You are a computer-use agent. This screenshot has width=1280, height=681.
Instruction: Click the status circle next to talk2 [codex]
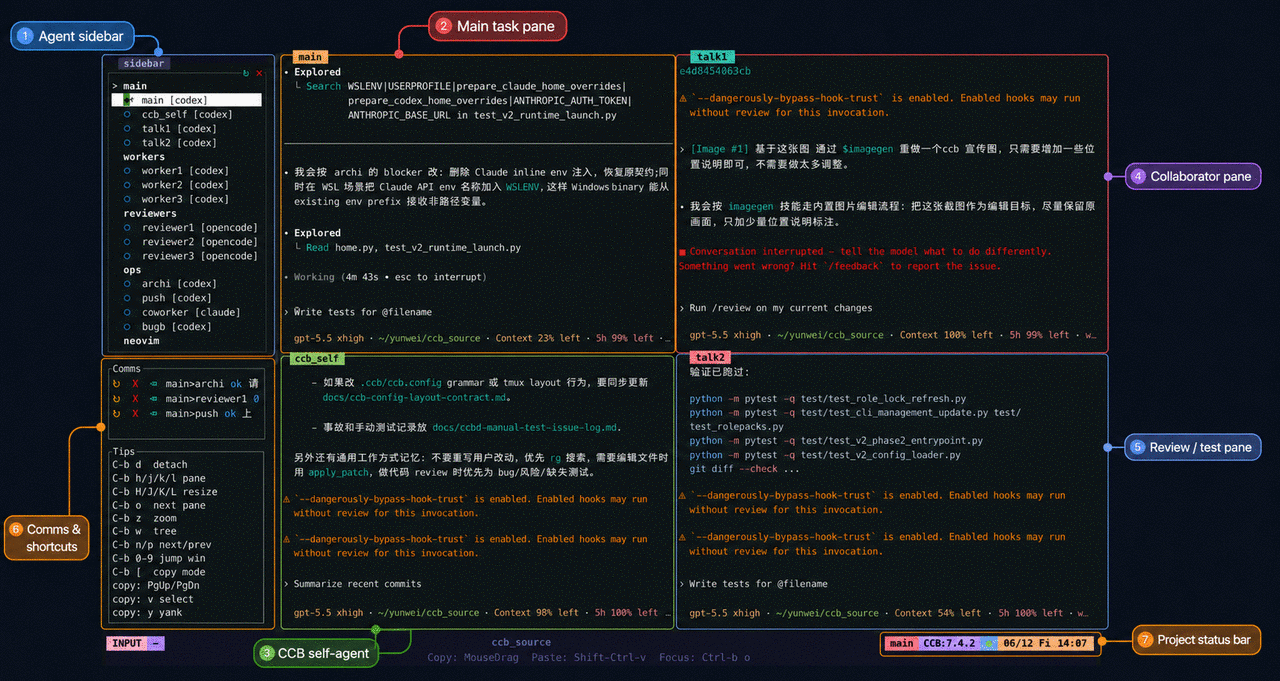click(x=127, y=143)
